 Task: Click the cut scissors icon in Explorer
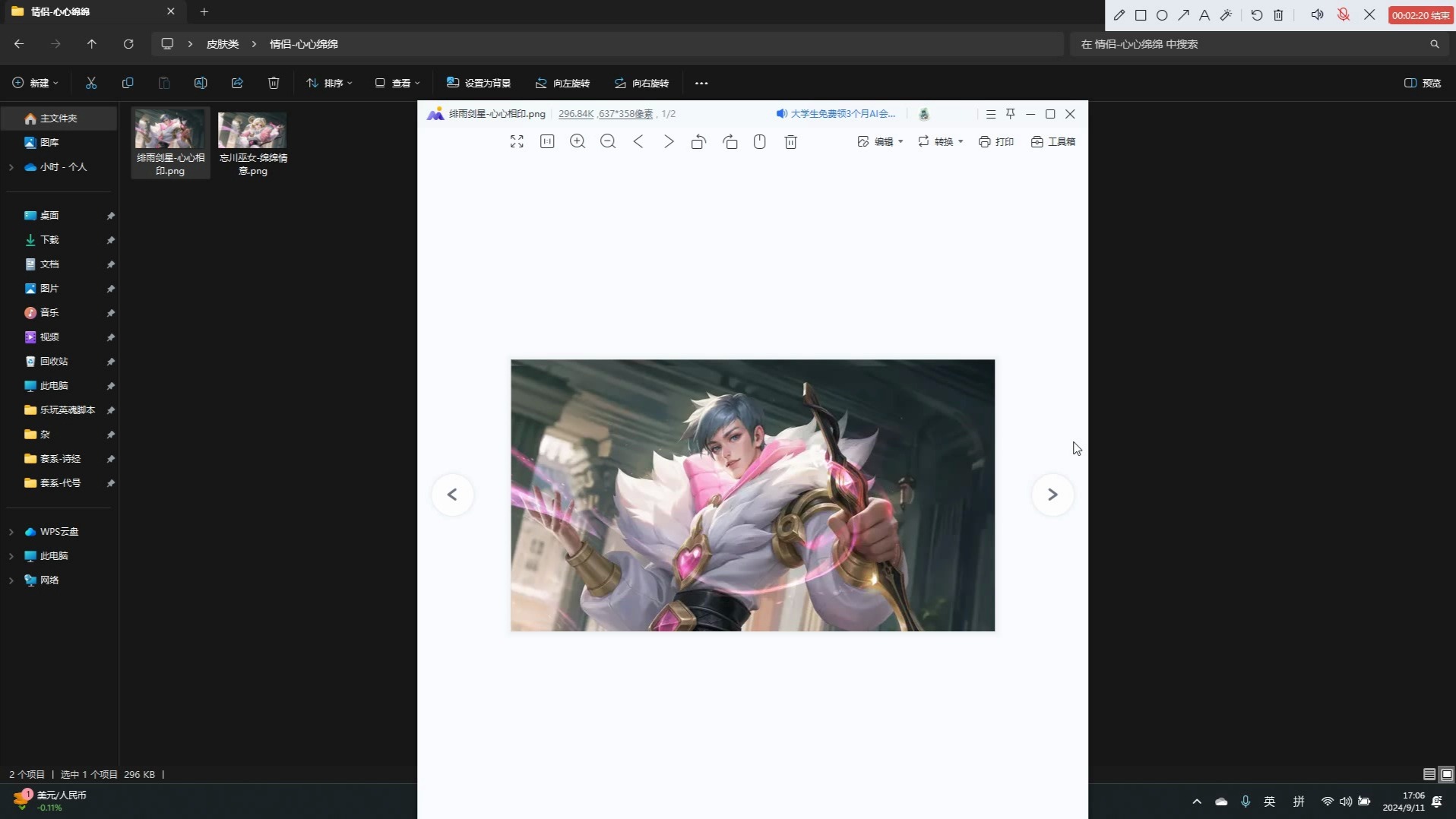(91, 83)
